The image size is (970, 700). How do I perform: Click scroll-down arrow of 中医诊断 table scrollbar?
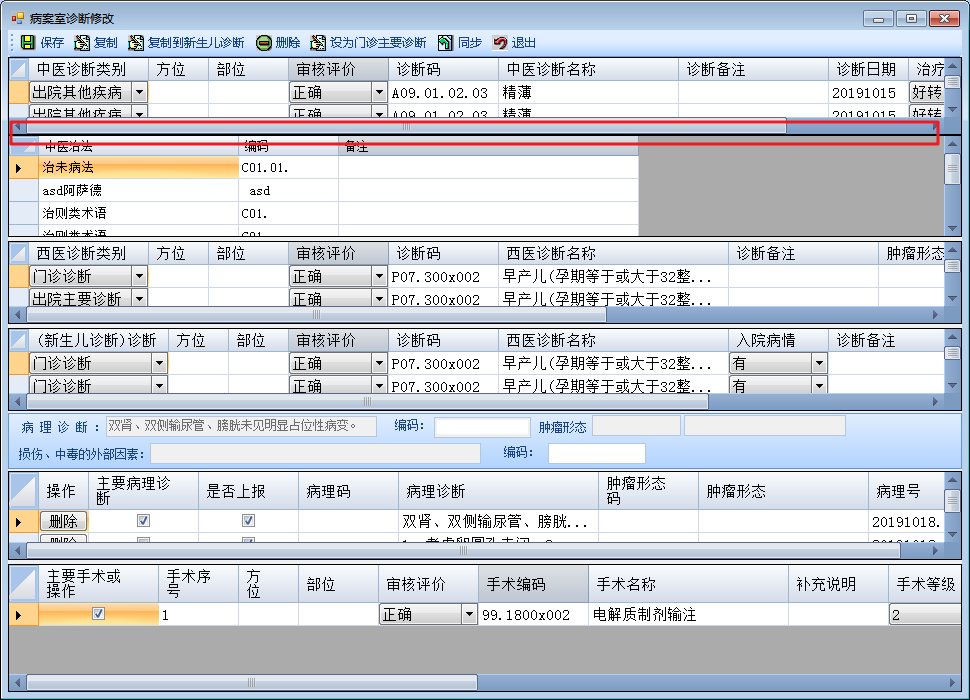pos(953,109)
